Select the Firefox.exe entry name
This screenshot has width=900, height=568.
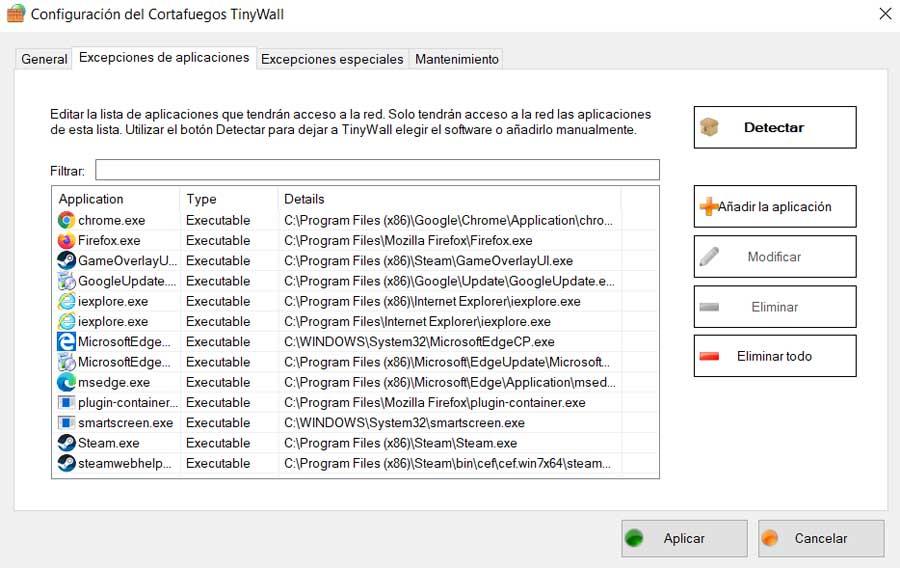[109, 240]
